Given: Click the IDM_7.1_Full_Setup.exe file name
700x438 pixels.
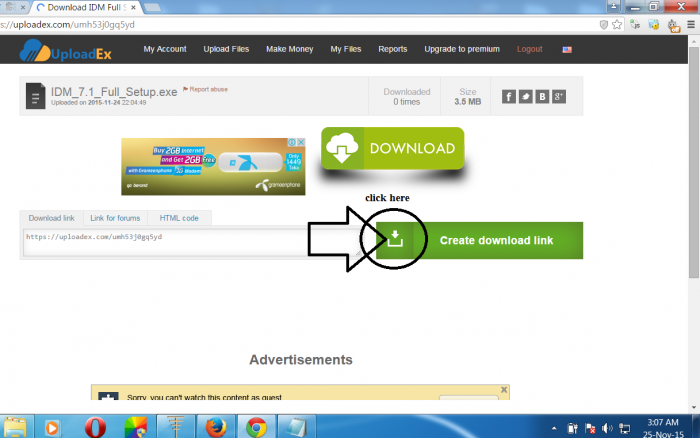Looking at the screenshot, I should pos(114,92).
